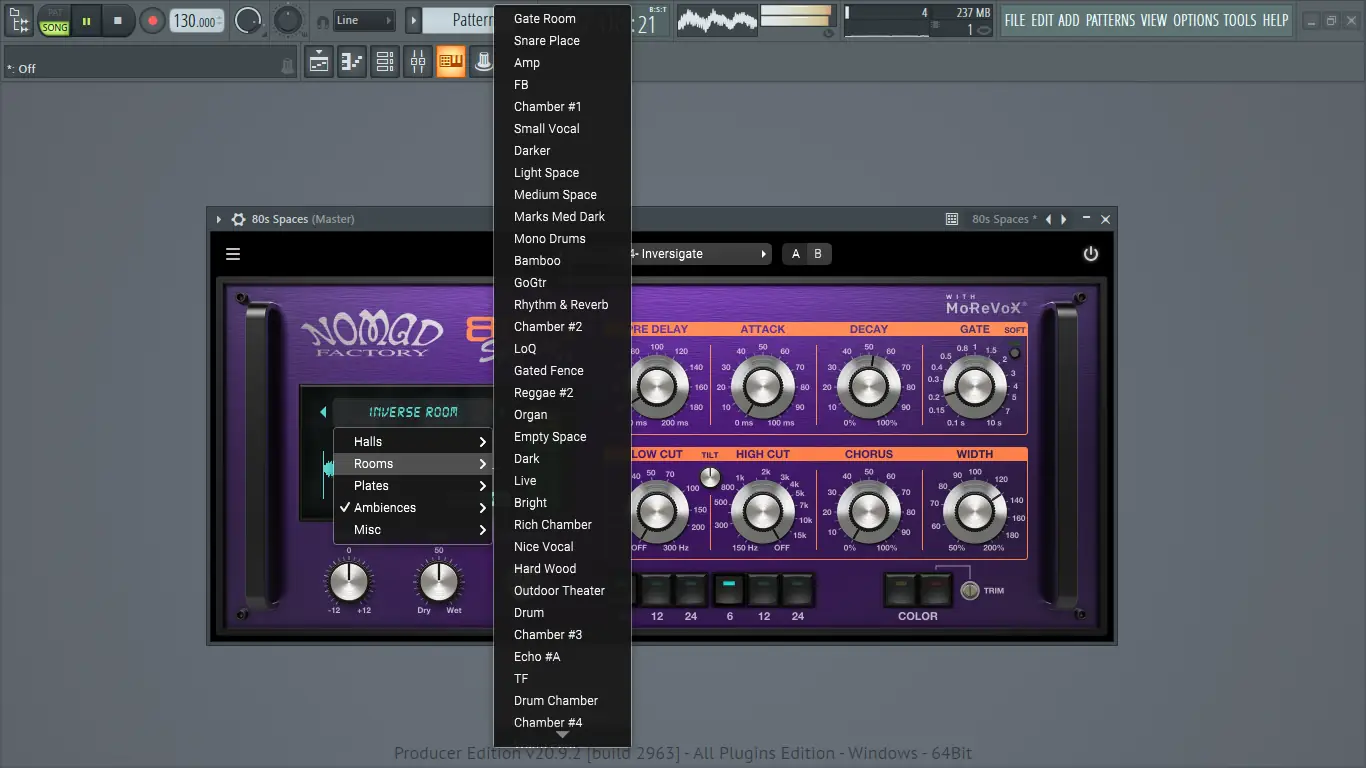This screenshot has width=1366, height=768.
Task: Click the Dry/Wet mix knob
Action: (x=438, y=581)
